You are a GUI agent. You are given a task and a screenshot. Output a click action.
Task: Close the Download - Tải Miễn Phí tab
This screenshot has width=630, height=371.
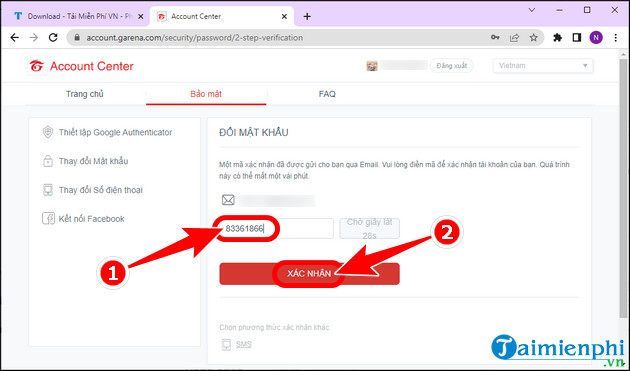(x=141, y=16)
